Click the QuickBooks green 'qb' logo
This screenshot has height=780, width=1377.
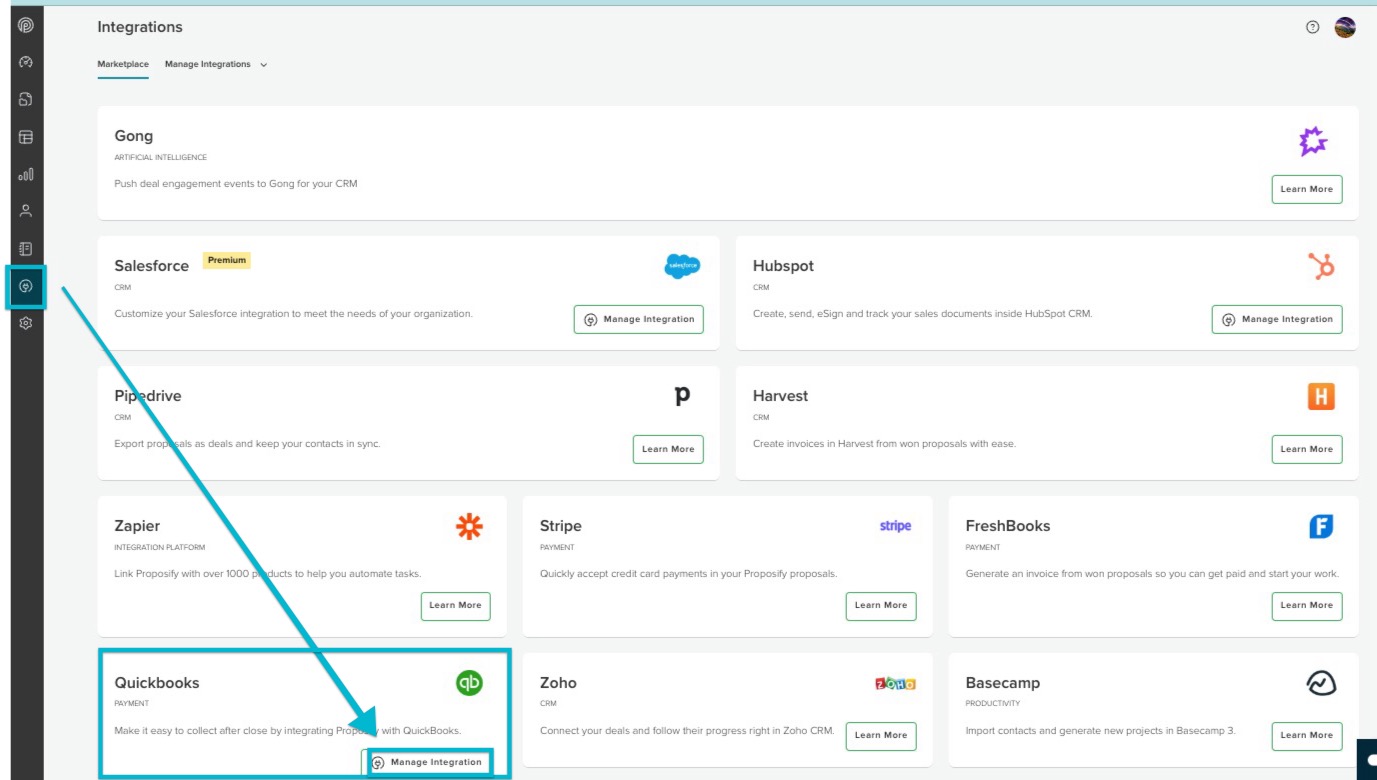point(469,683)
